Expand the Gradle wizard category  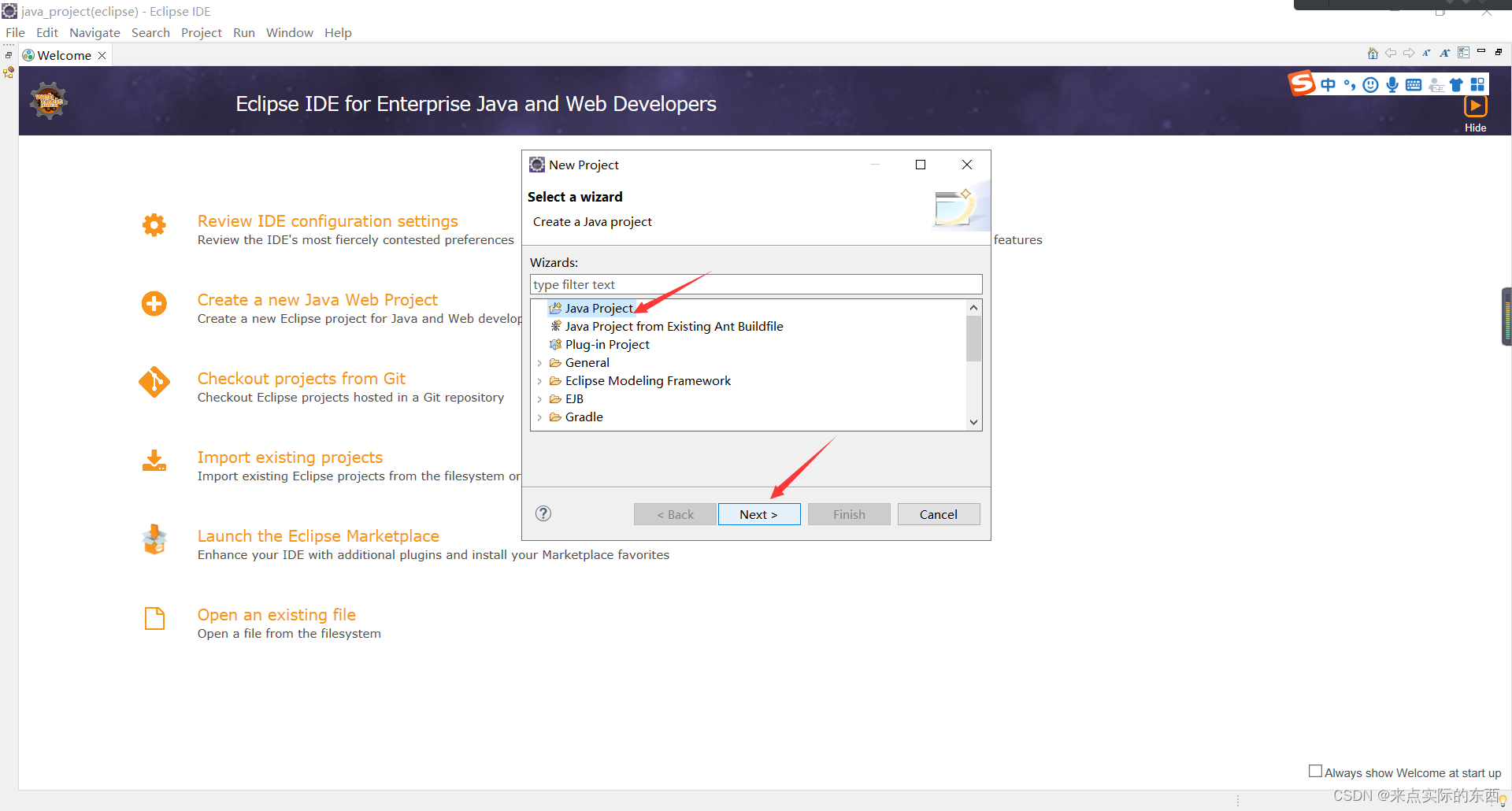click(x=540, y=417)
